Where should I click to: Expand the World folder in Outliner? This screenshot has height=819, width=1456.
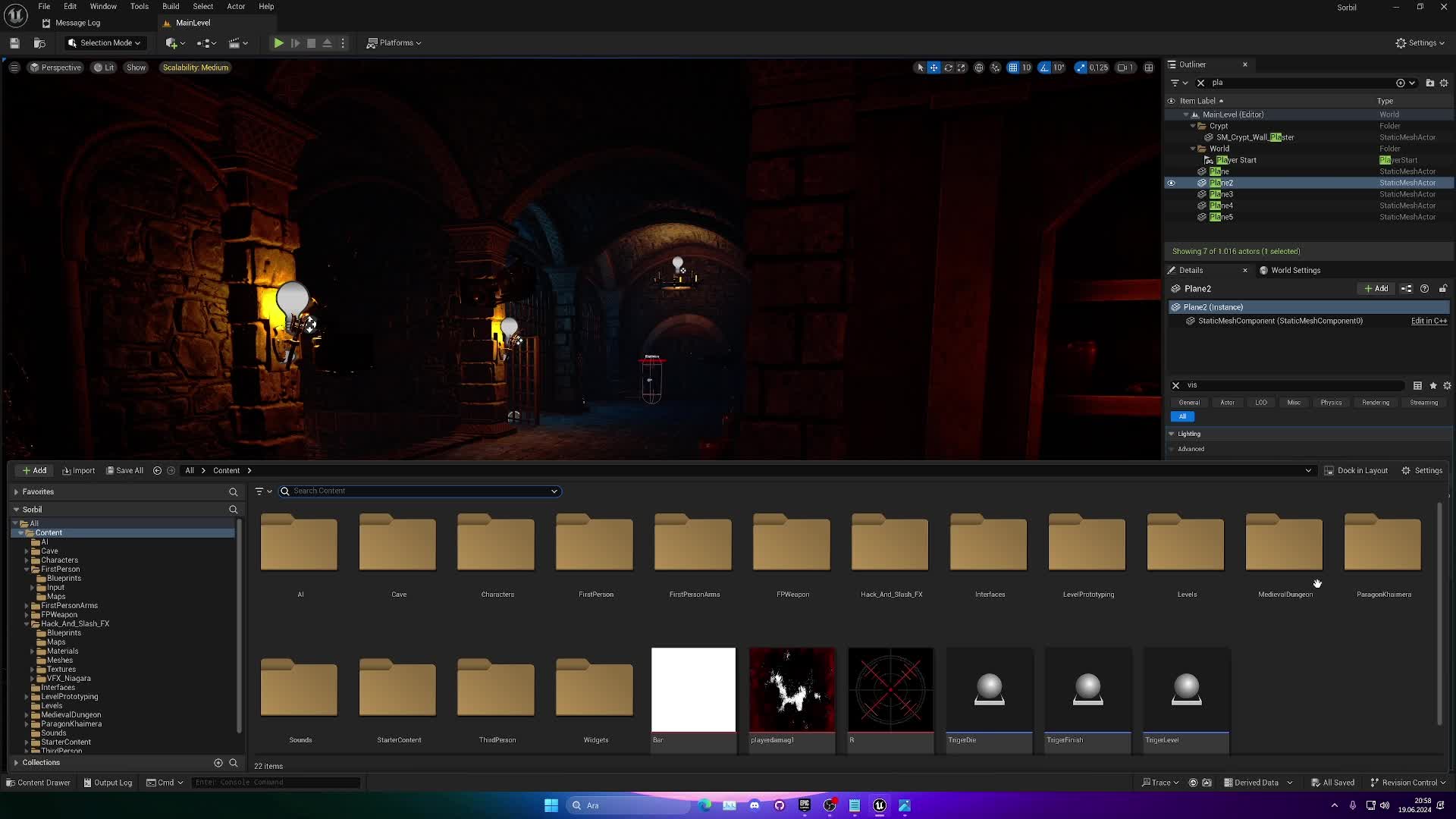(1193, 148)
